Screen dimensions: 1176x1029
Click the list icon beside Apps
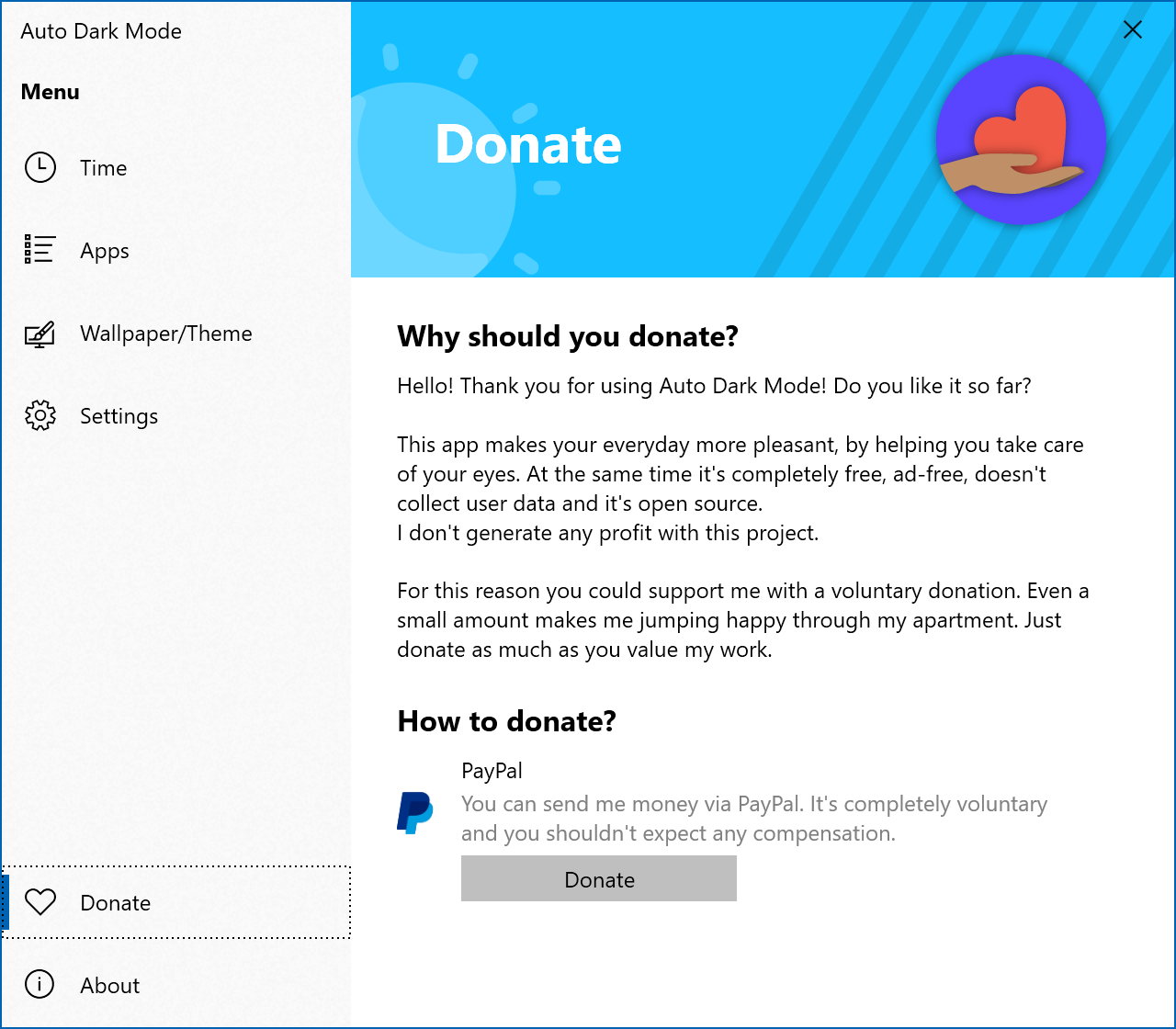[40, 250]
